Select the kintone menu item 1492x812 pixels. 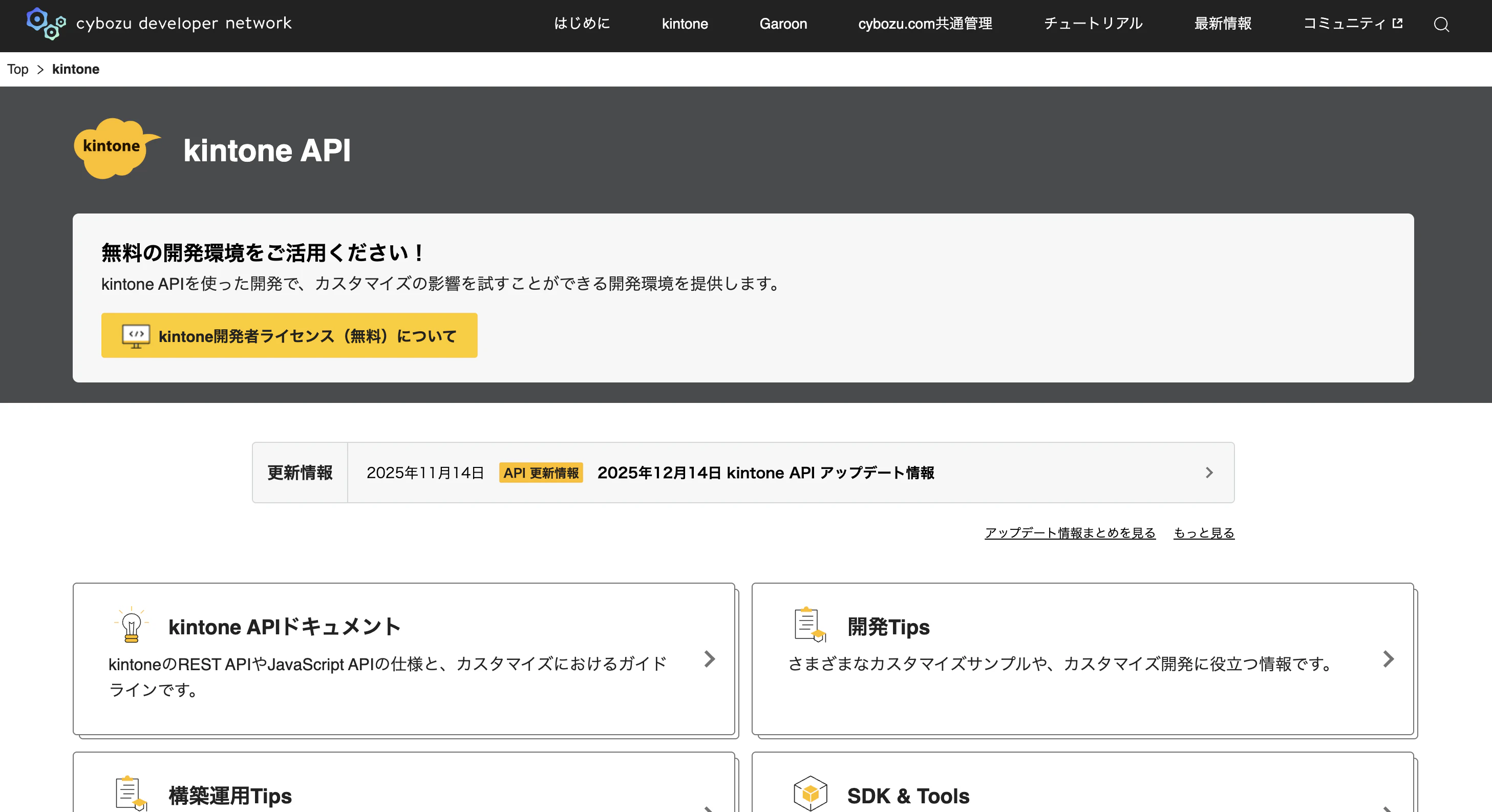(685, 24)
